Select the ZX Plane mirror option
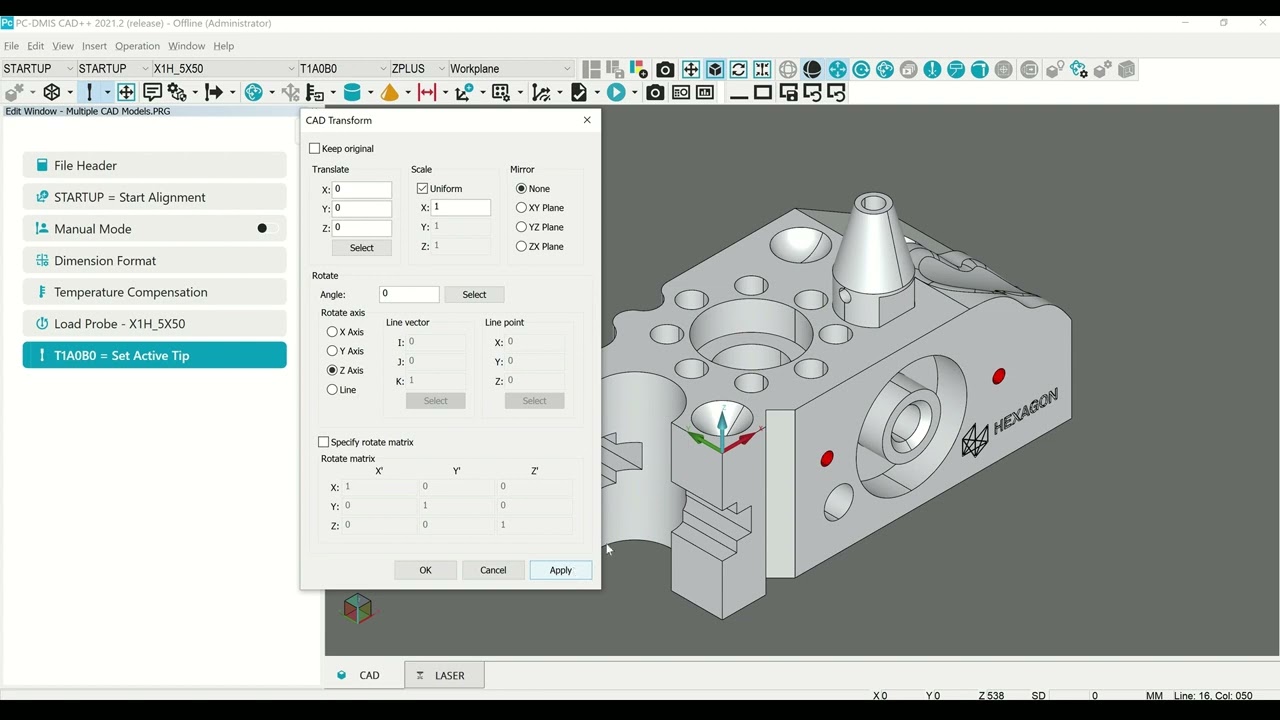 (x=522, y=246)
